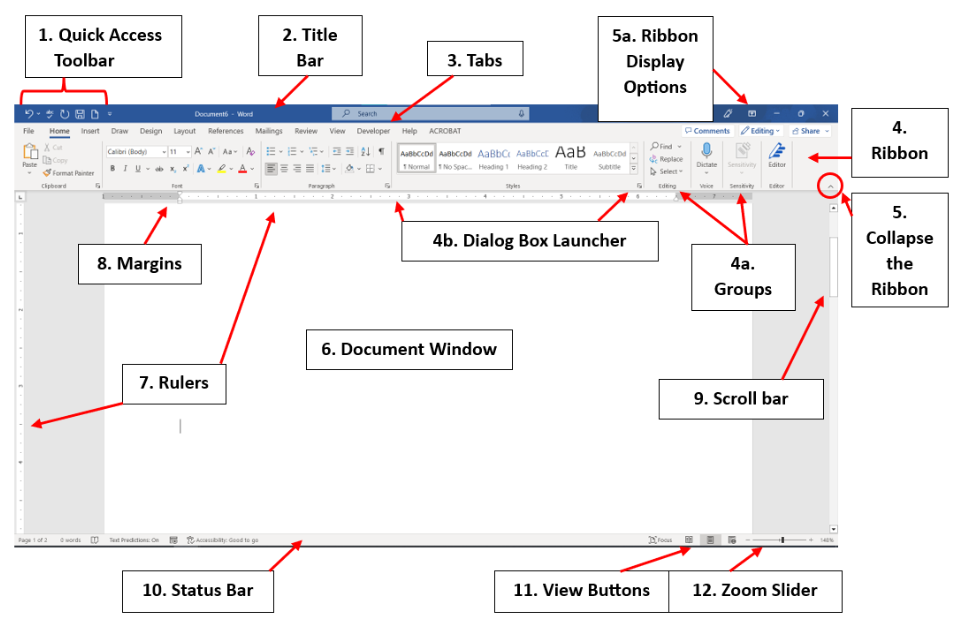This screenshot has height=620, width=958.
Task: Click the Shading paint bucket icon
Action: click(x=349, y=169)
